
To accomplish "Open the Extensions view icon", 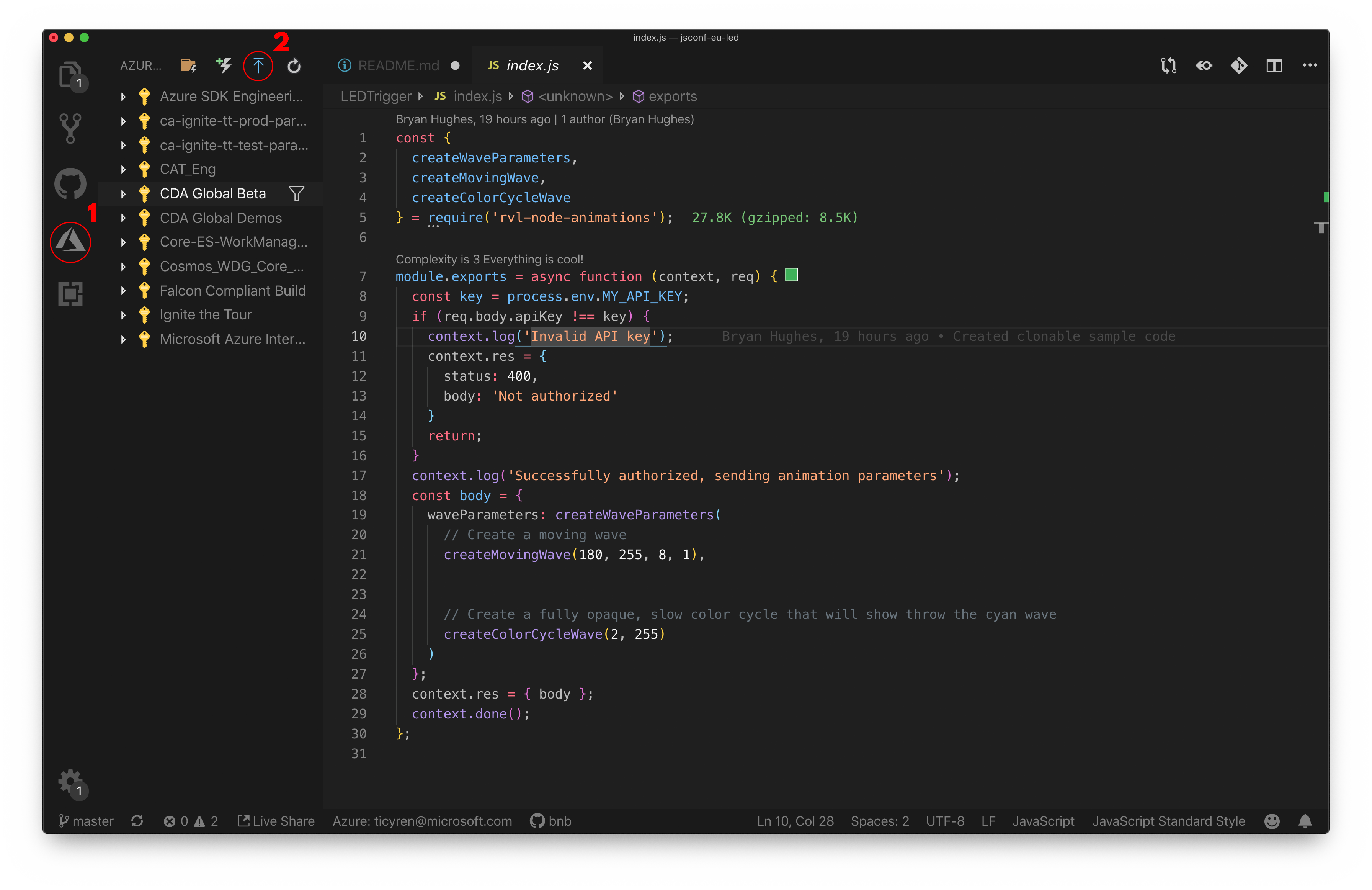I will coord(70,294).
